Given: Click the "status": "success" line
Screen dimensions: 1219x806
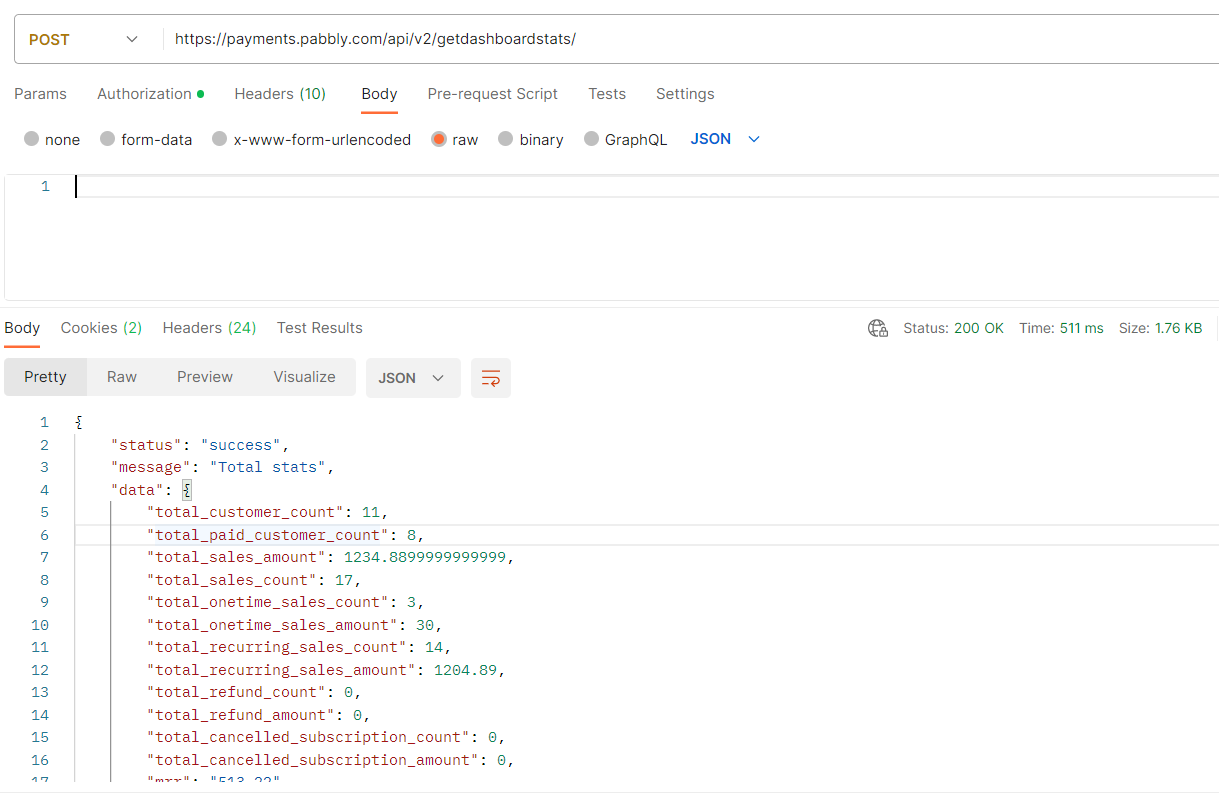Looking at the screenshot, I should 200,445.
